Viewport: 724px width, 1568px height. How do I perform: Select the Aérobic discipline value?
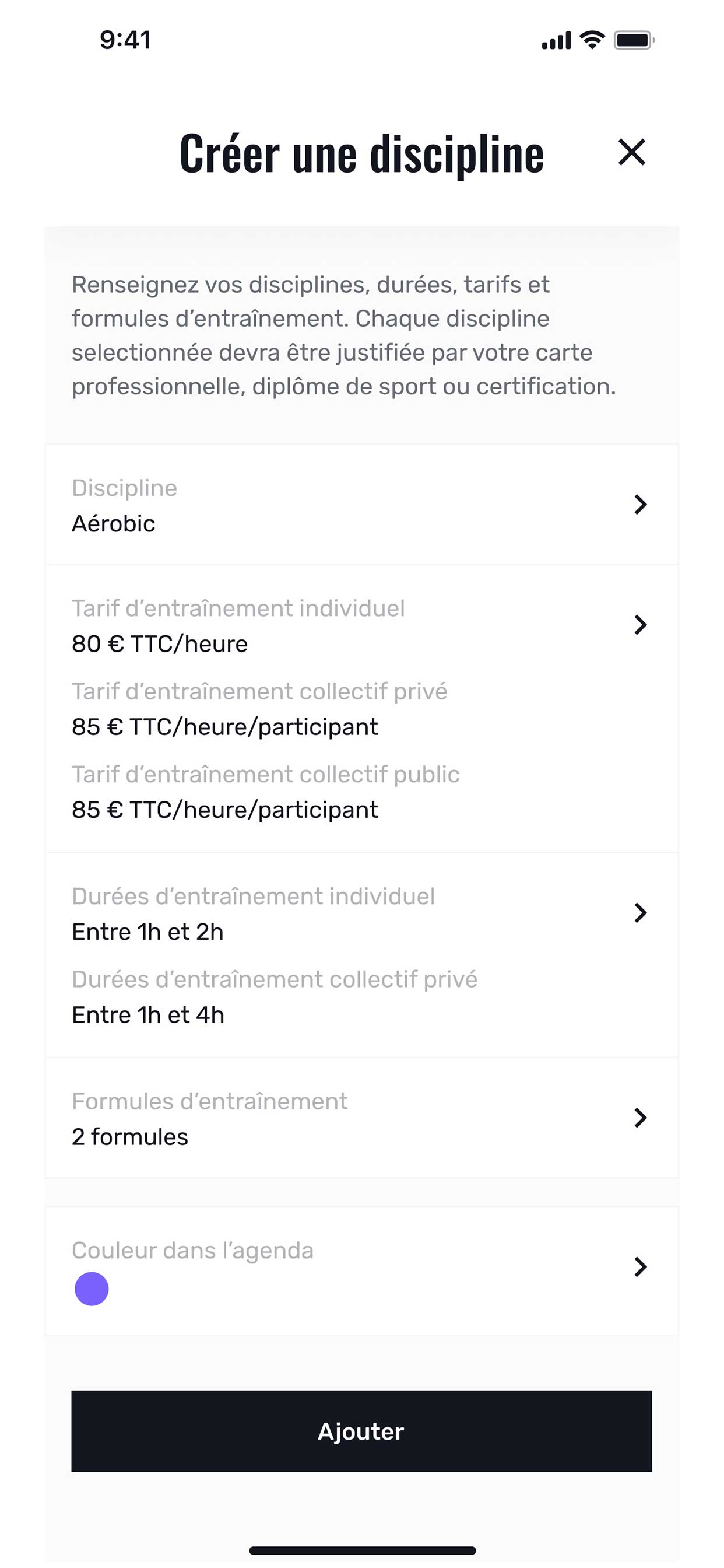[x=113, y=523]
